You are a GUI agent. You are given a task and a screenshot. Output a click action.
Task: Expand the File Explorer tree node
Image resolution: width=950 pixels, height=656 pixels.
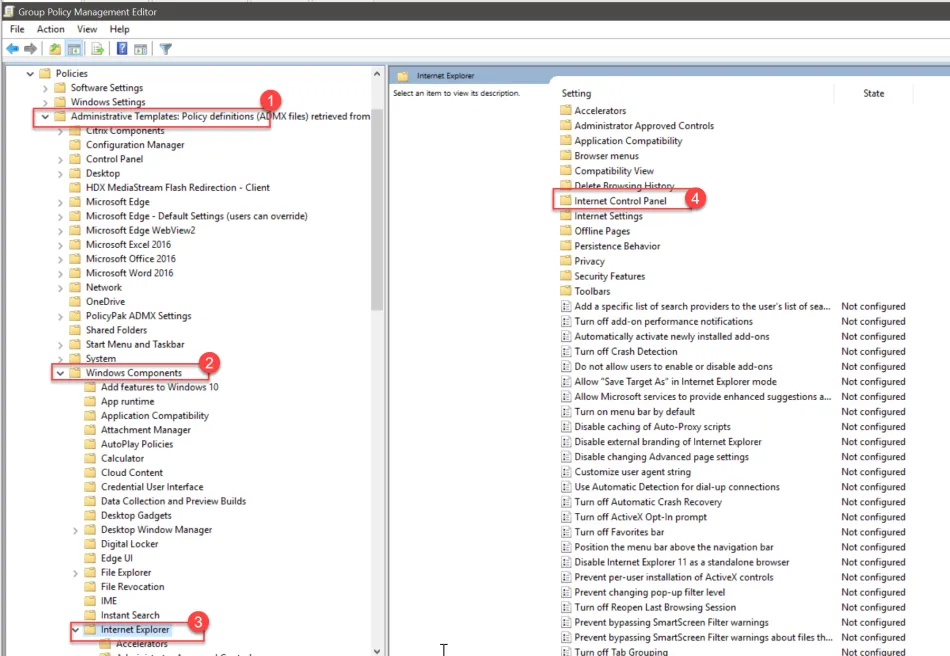click(x=75, y=573)
